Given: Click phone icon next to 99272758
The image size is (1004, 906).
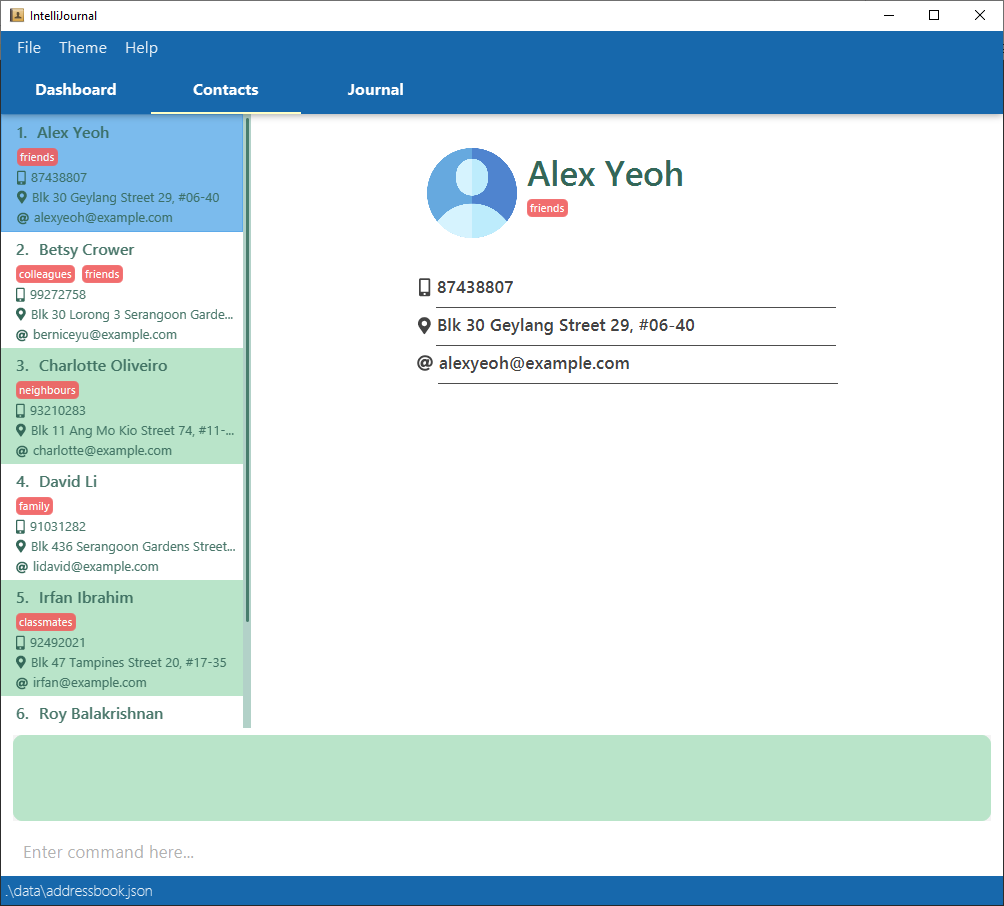Looking at the screenshot, I should [20, 295].
